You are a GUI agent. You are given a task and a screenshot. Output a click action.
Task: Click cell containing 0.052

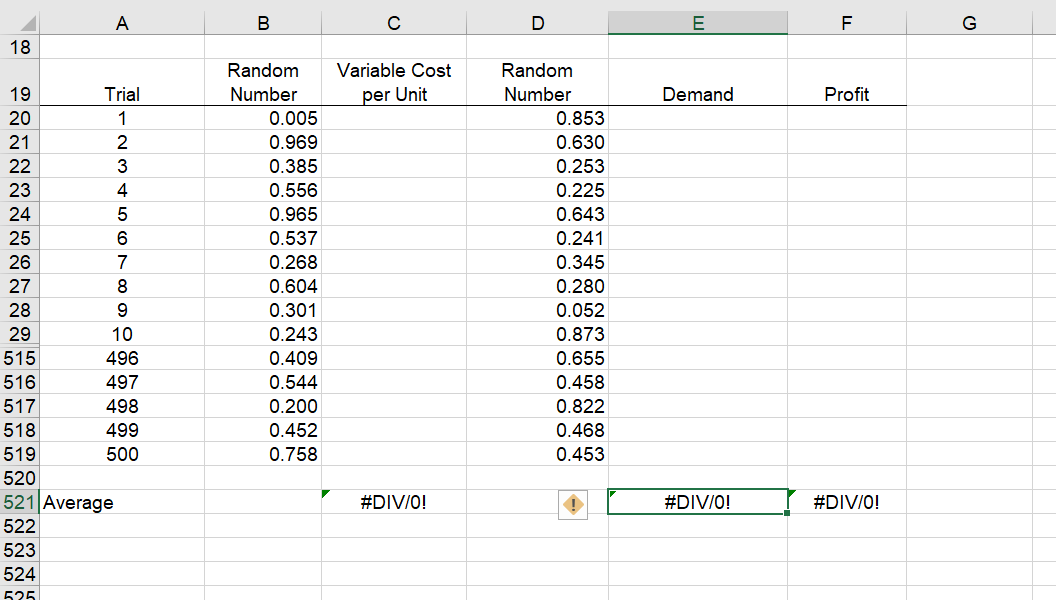(x=537, y=310)
